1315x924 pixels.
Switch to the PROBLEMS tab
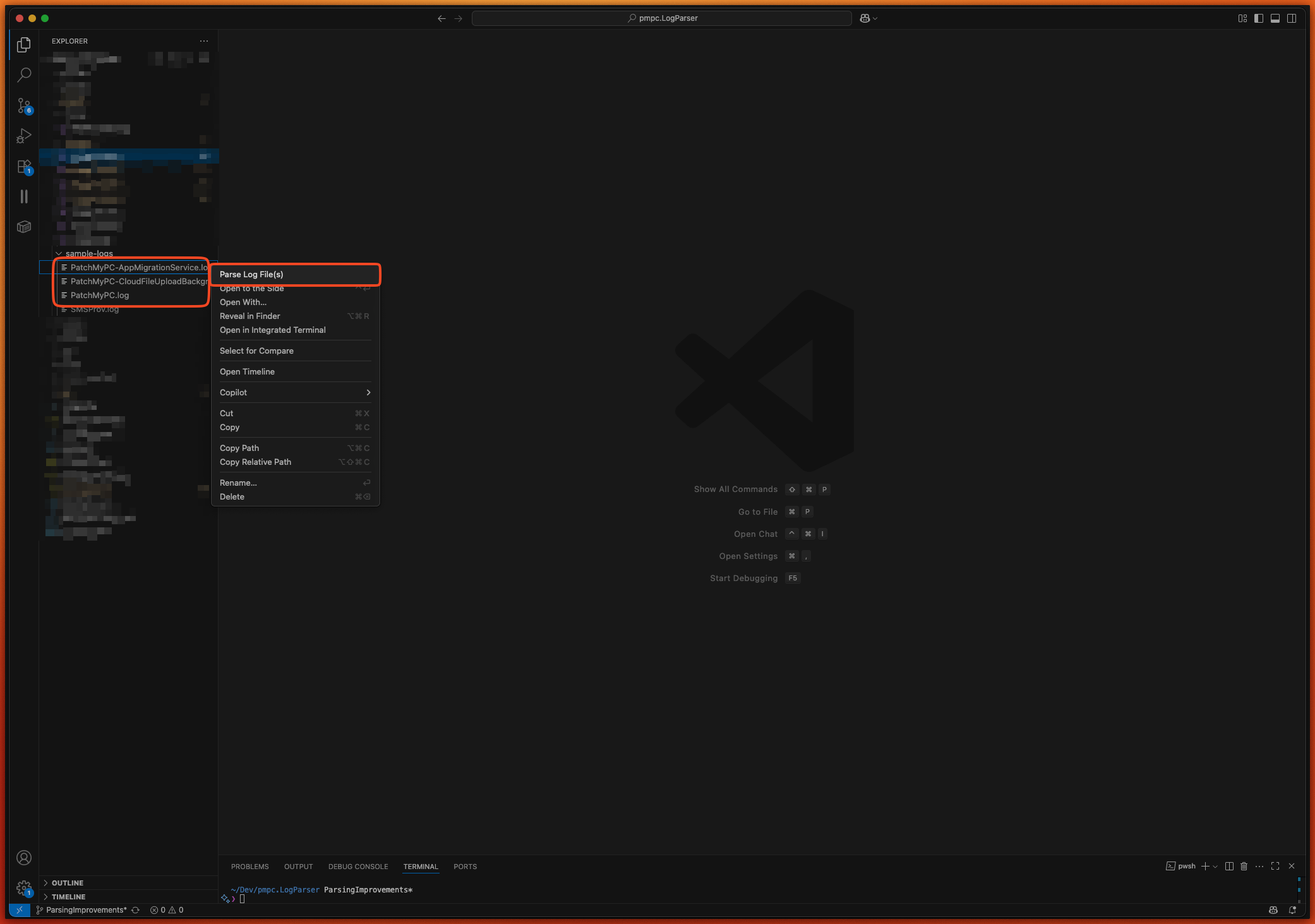click(249, 867)
